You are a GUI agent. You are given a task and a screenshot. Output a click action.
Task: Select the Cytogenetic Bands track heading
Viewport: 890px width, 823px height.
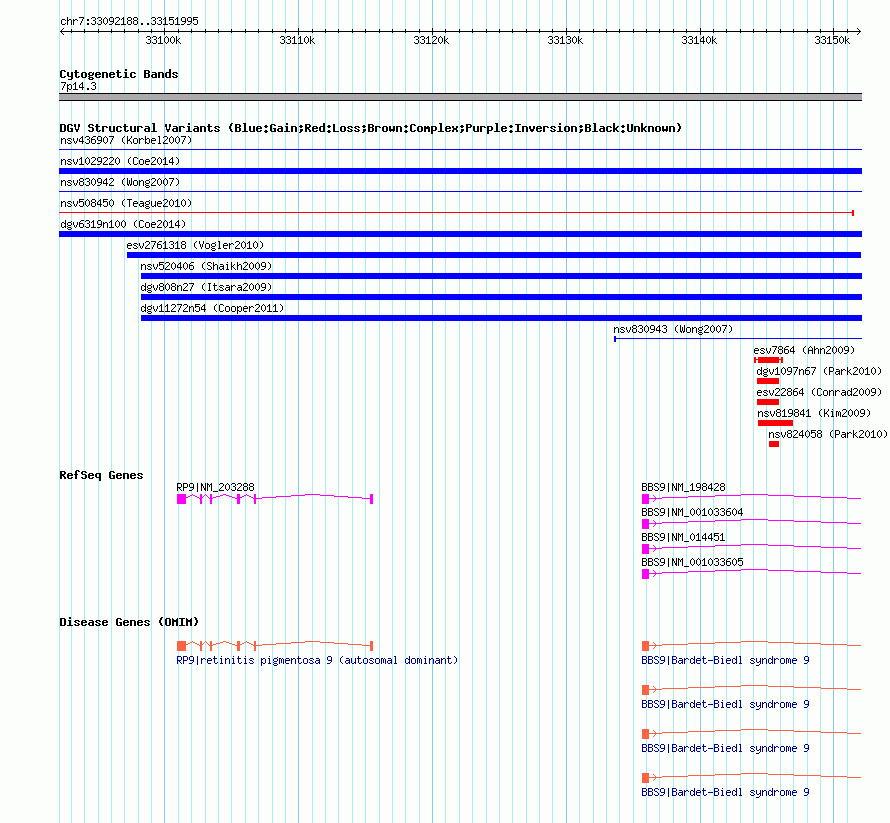[119, 74]
